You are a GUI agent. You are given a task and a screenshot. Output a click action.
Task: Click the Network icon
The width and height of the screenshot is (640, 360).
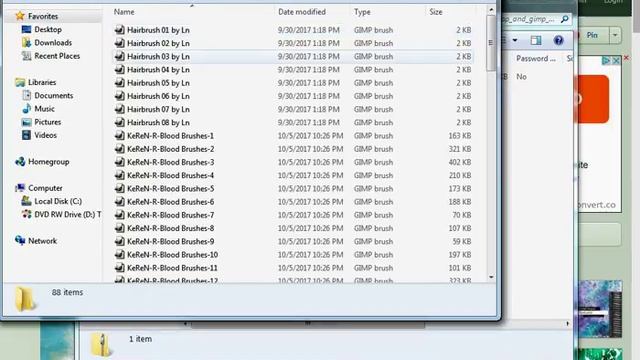(x=20, y=240)
